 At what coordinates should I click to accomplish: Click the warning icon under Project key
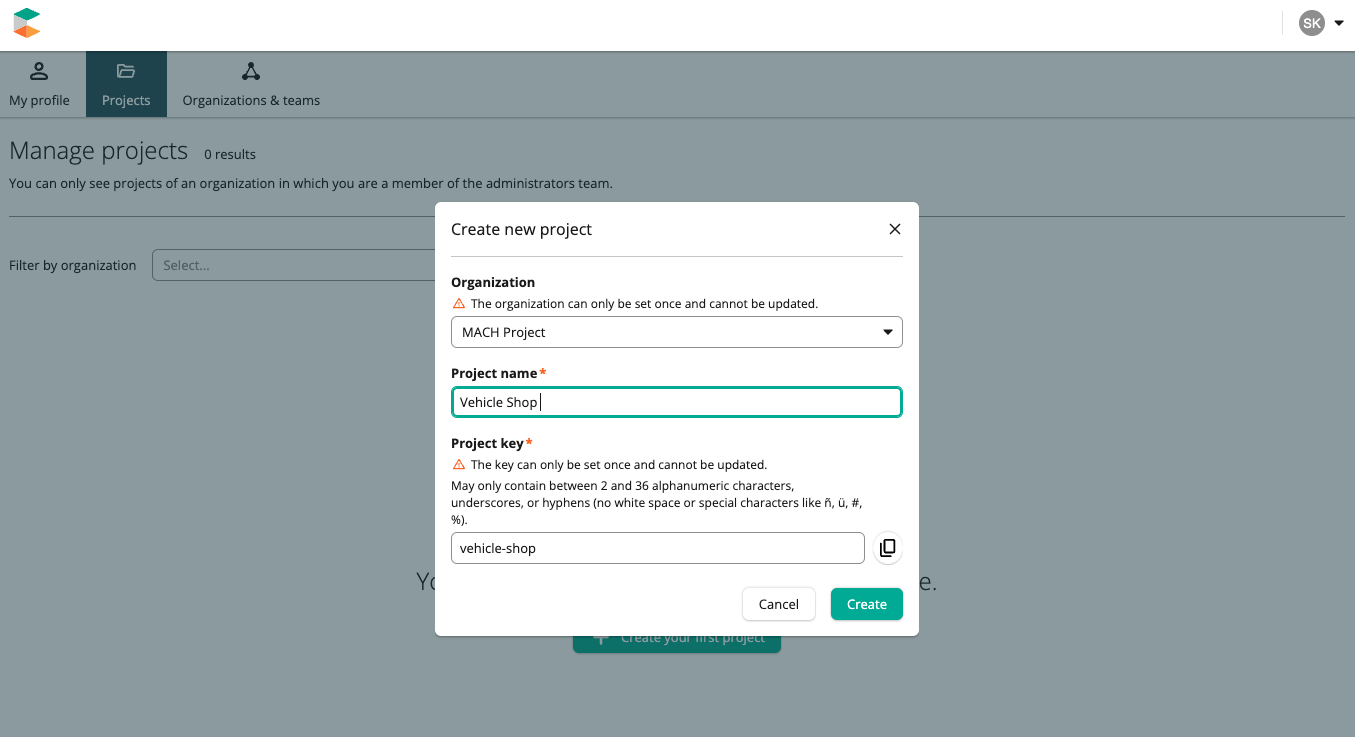click(459, 464)
